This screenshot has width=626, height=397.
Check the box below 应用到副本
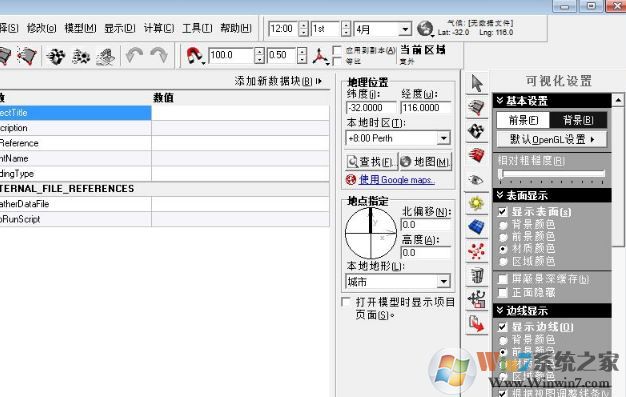tap(337, 61)
